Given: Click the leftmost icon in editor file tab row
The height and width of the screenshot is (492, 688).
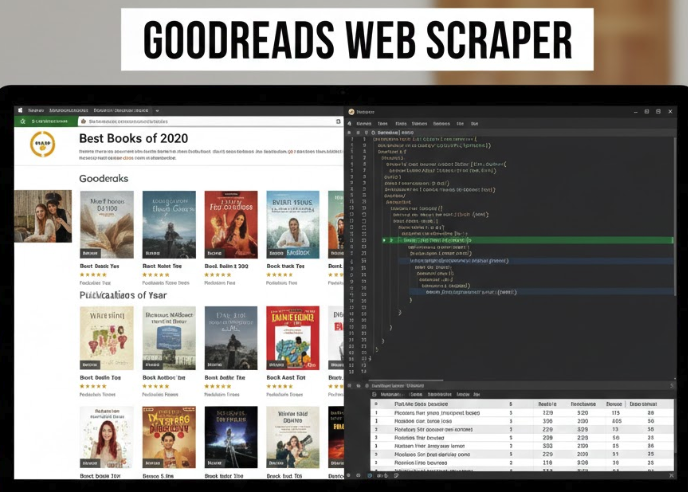Looking at the screenshot, I should [351, 131].
